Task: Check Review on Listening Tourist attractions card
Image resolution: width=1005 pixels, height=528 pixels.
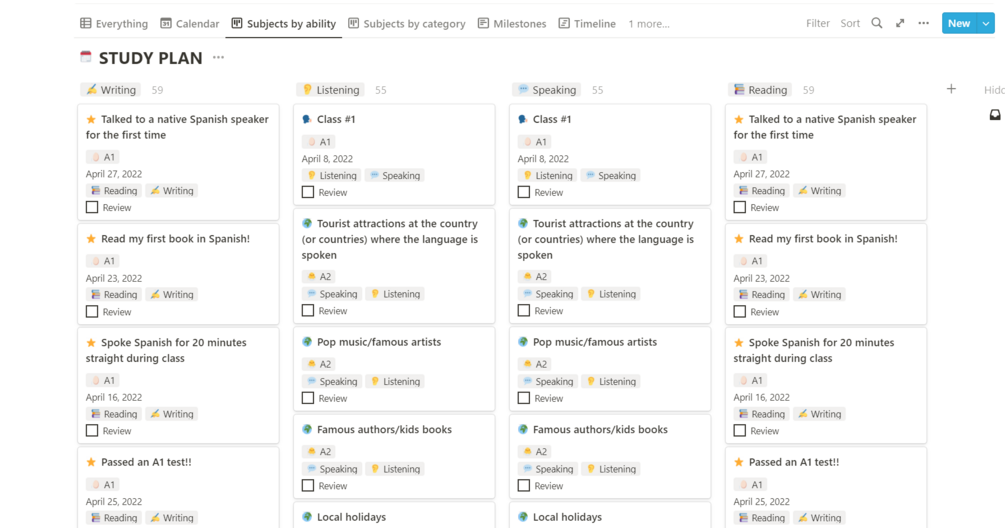Action: click(x=308, y=311)
